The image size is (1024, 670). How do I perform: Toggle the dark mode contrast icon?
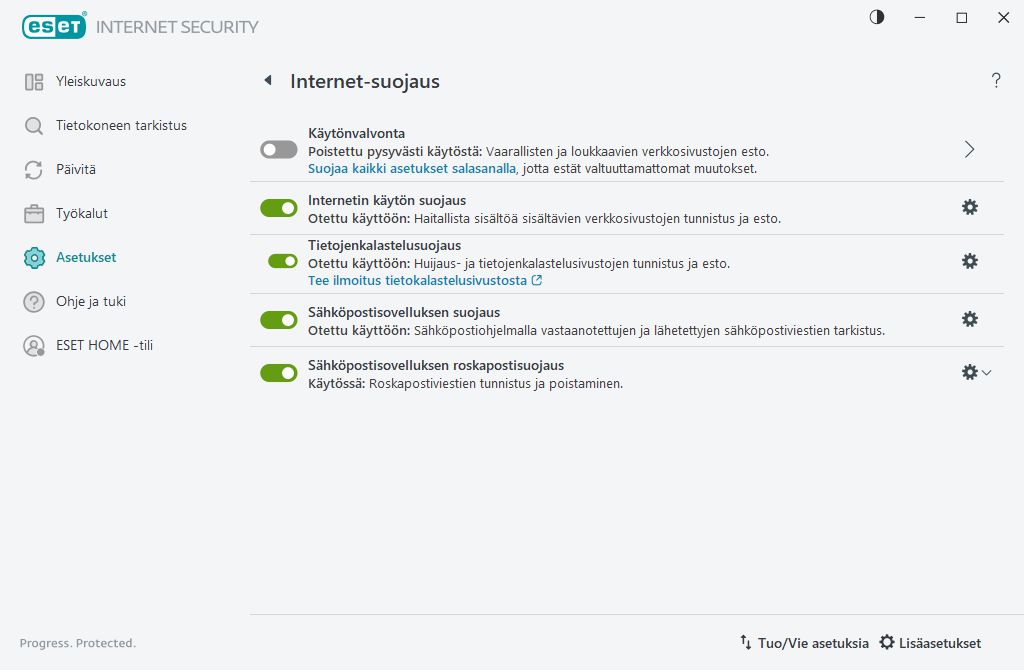877,18
